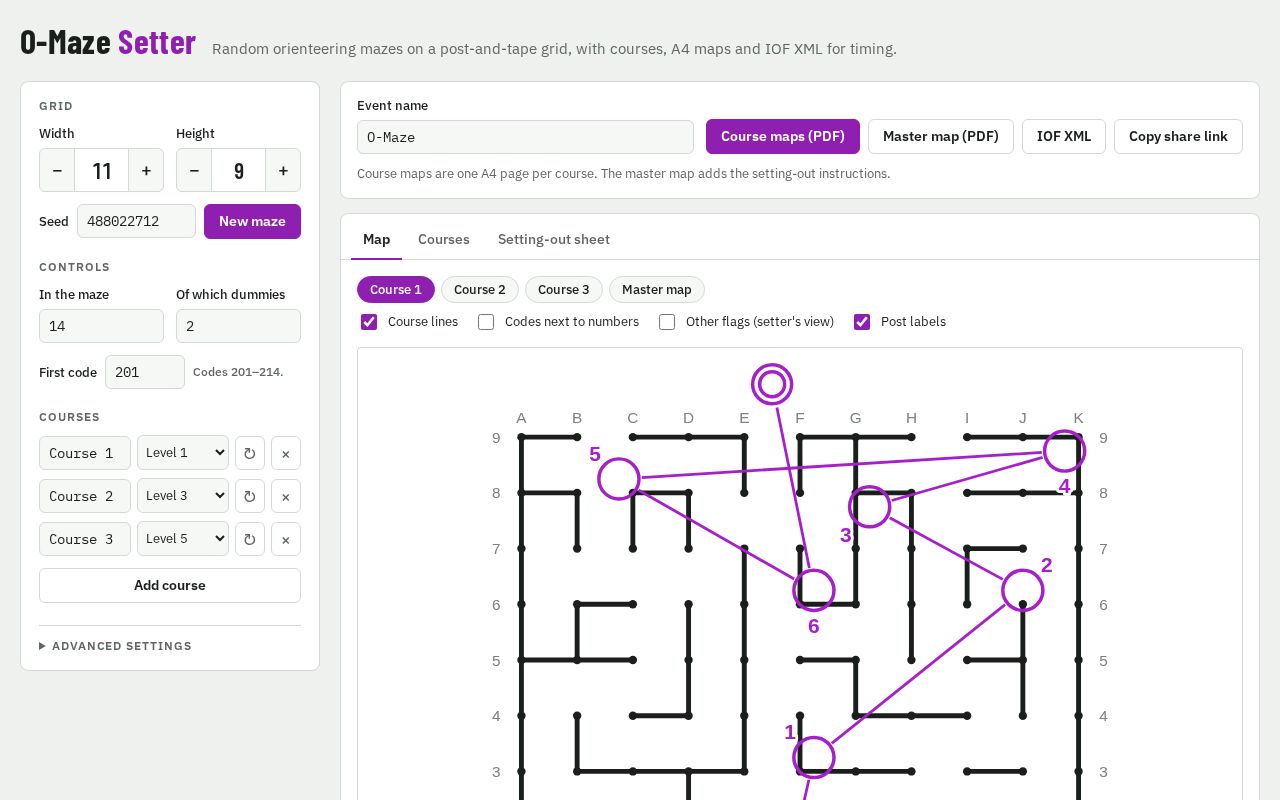1280x800 pixels.
Task: Decrease grid height with minus button
Action: pyautogui.click(x=194, y=170)
